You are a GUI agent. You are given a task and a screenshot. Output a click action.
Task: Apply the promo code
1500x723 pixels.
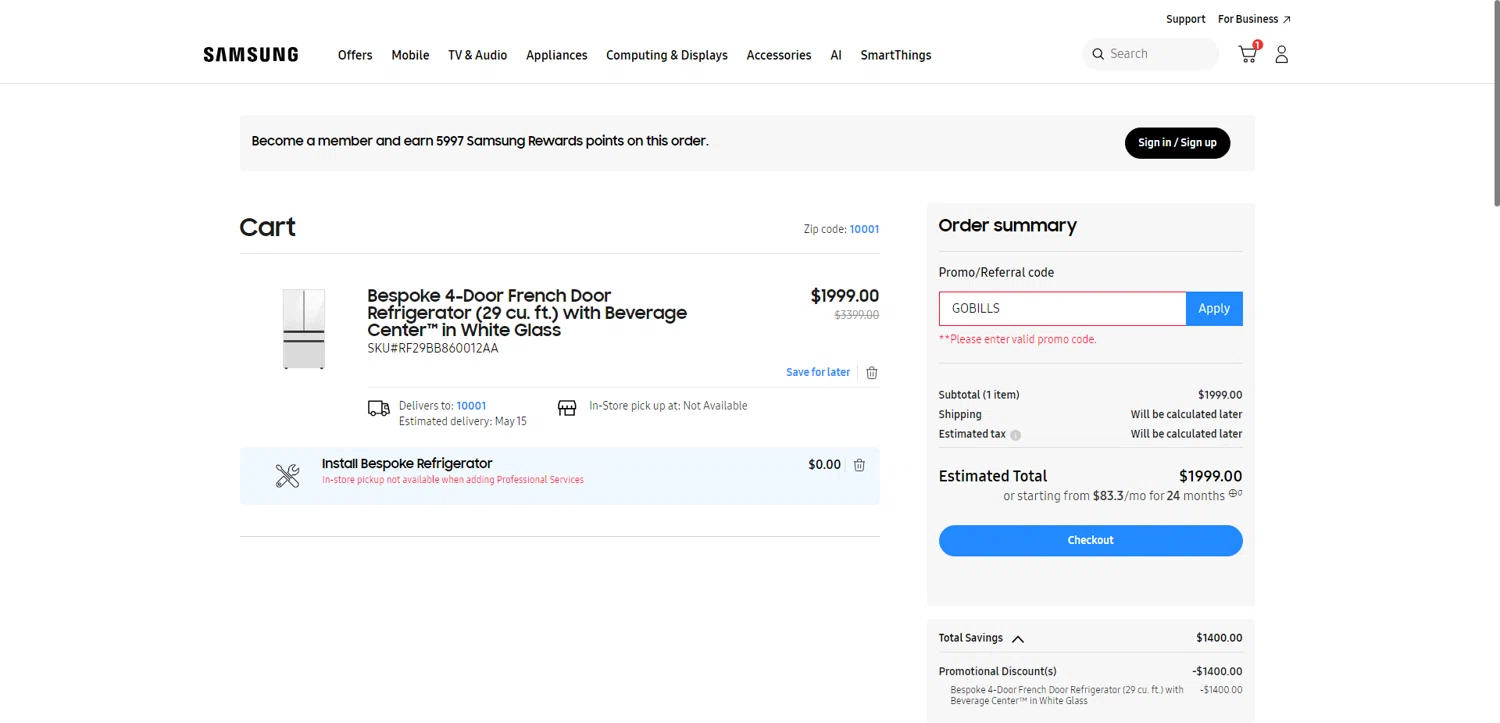click(1214, 309)
